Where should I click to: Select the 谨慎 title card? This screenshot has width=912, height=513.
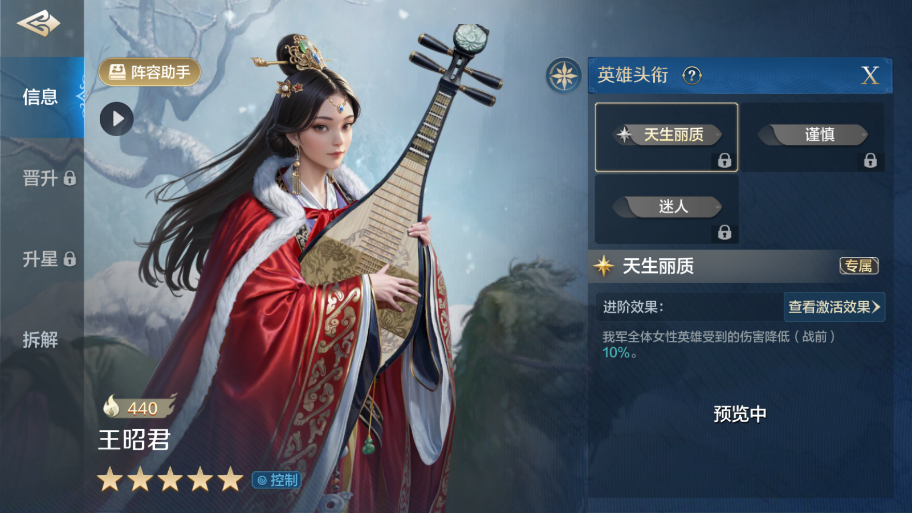pos(813,137)
